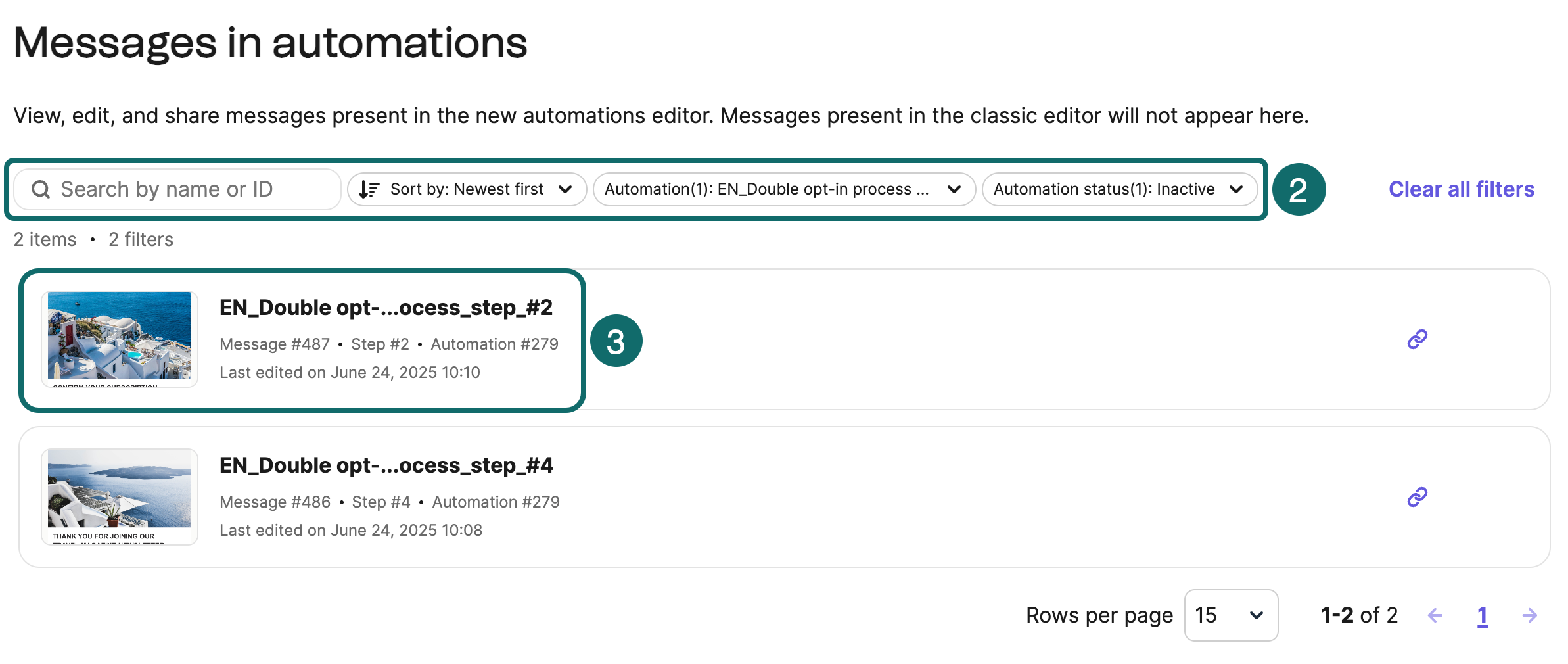The image size is (1568, 664).
Task: Click the Search by name or ID field
Action: 177,189
